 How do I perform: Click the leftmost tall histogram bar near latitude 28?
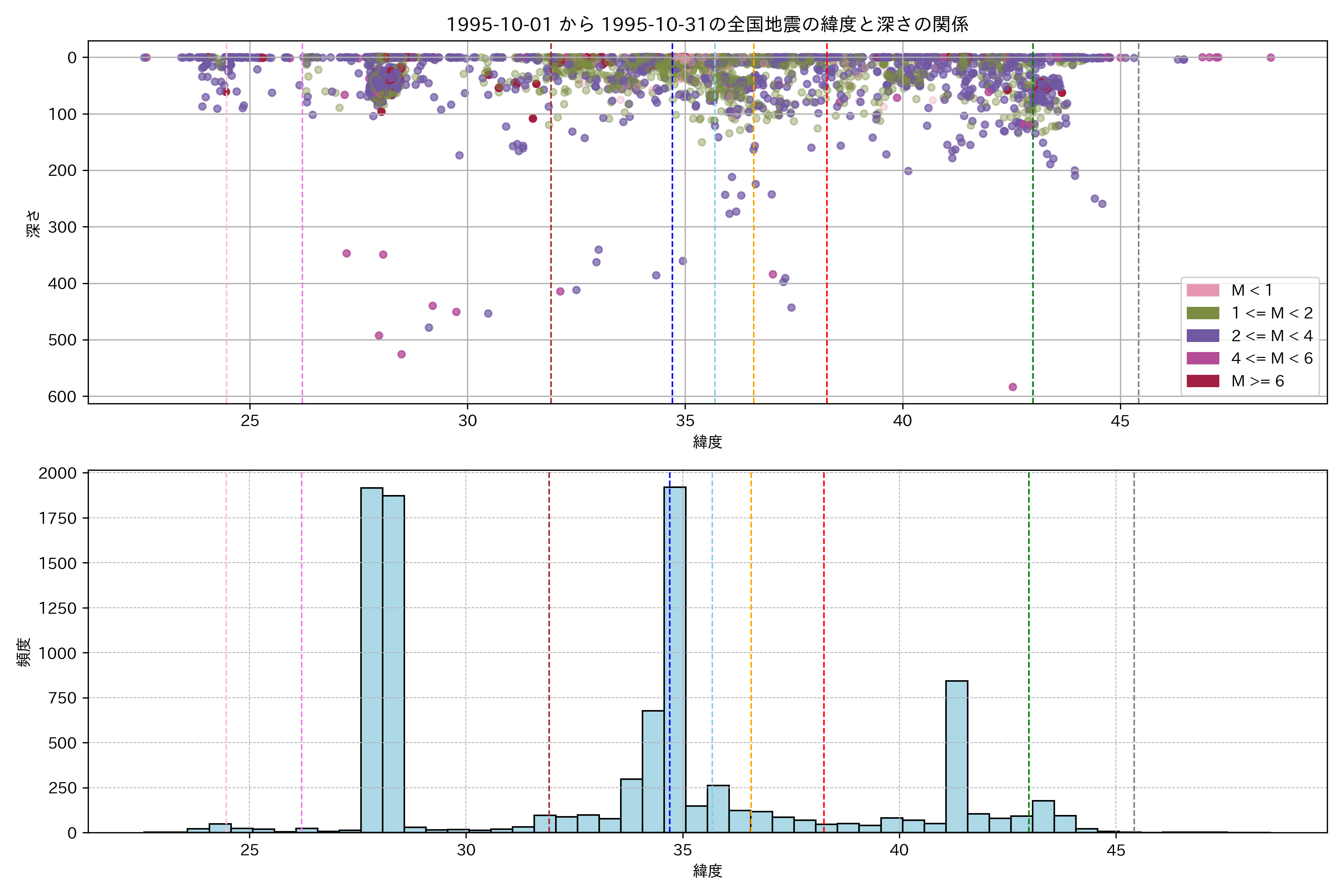coord(371,660)
